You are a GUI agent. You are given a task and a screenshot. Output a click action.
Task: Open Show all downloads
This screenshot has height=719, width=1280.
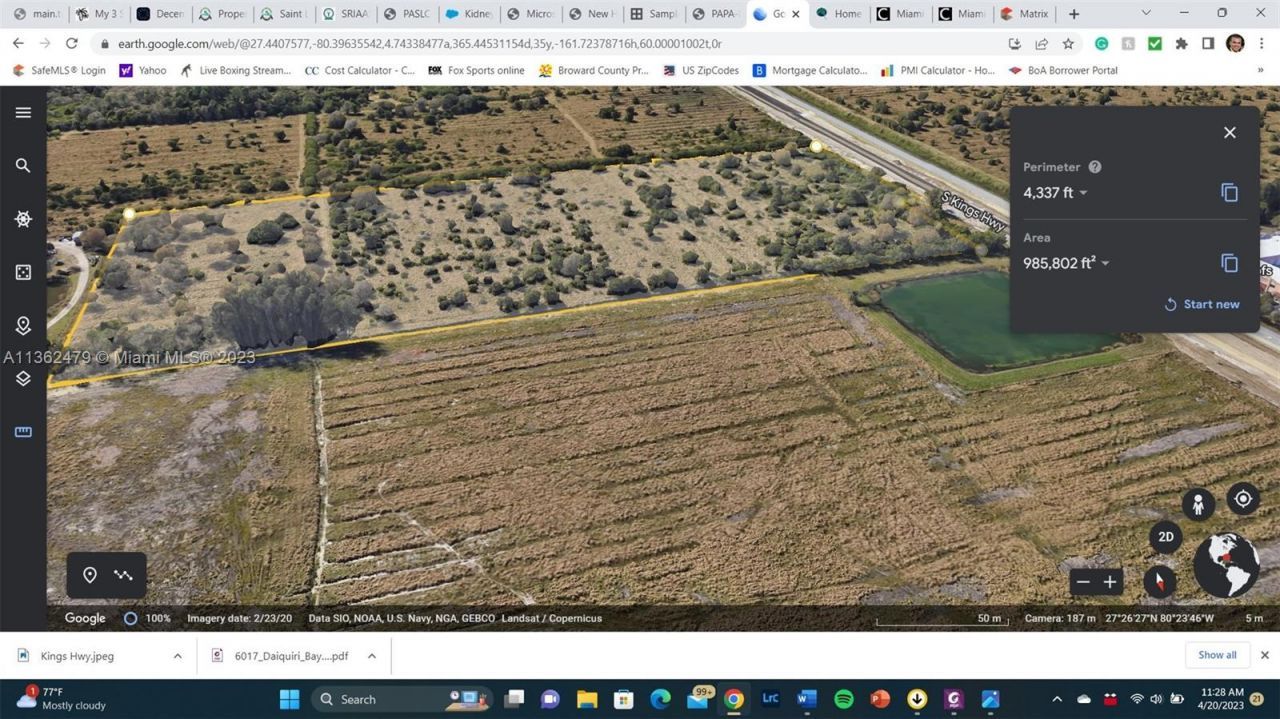pos(1217,655)
